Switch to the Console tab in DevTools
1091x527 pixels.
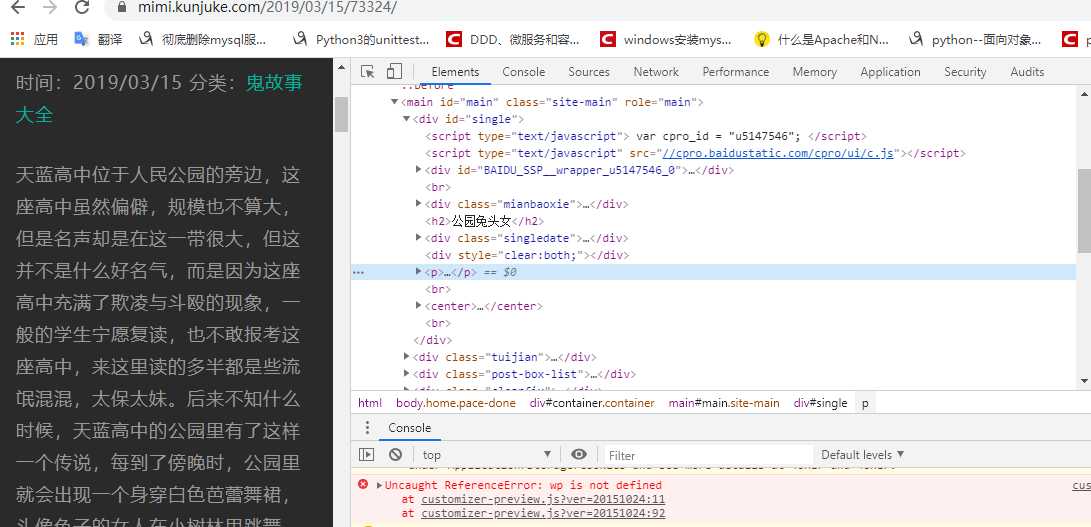click(x=524, y=72)
